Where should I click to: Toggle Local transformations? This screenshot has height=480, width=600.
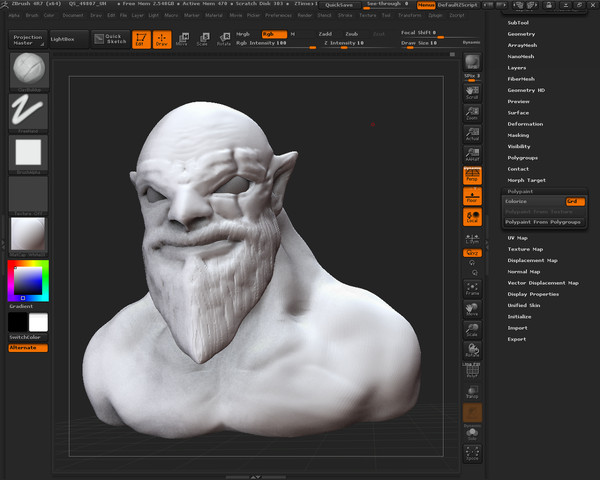point(472,217)
